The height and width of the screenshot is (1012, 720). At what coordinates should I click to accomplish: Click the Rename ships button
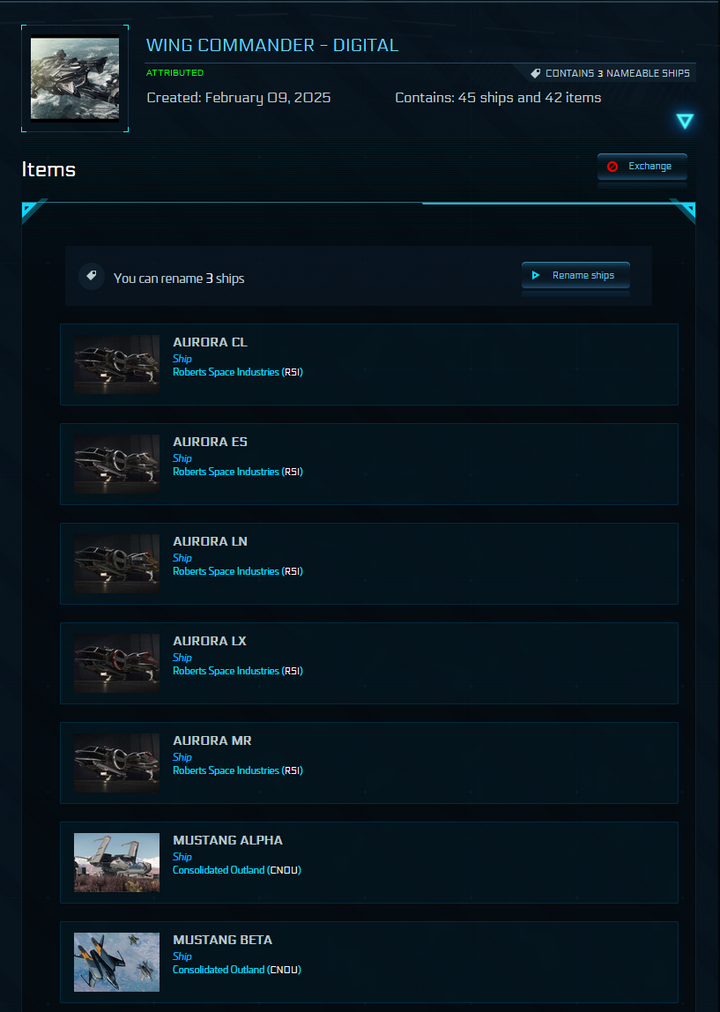click(575, 276)
